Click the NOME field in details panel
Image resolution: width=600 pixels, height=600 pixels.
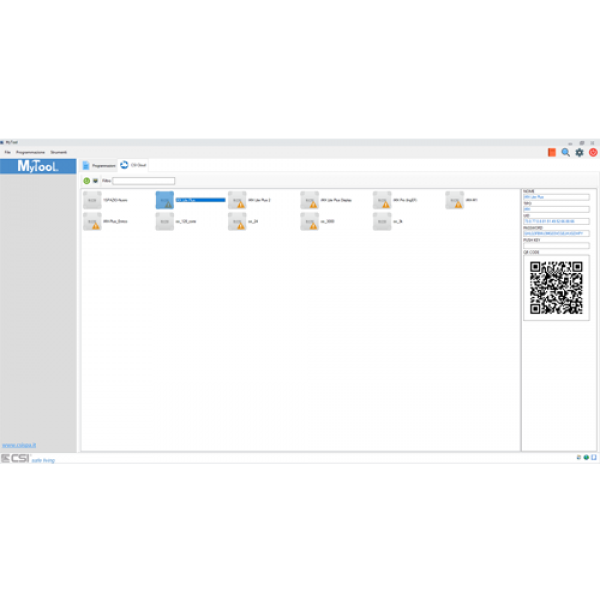[556, 197]
